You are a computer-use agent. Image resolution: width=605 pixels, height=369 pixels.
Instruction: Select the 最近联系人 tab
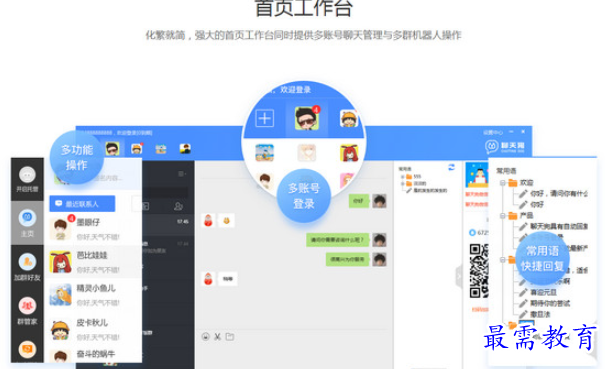click(82, 203)
